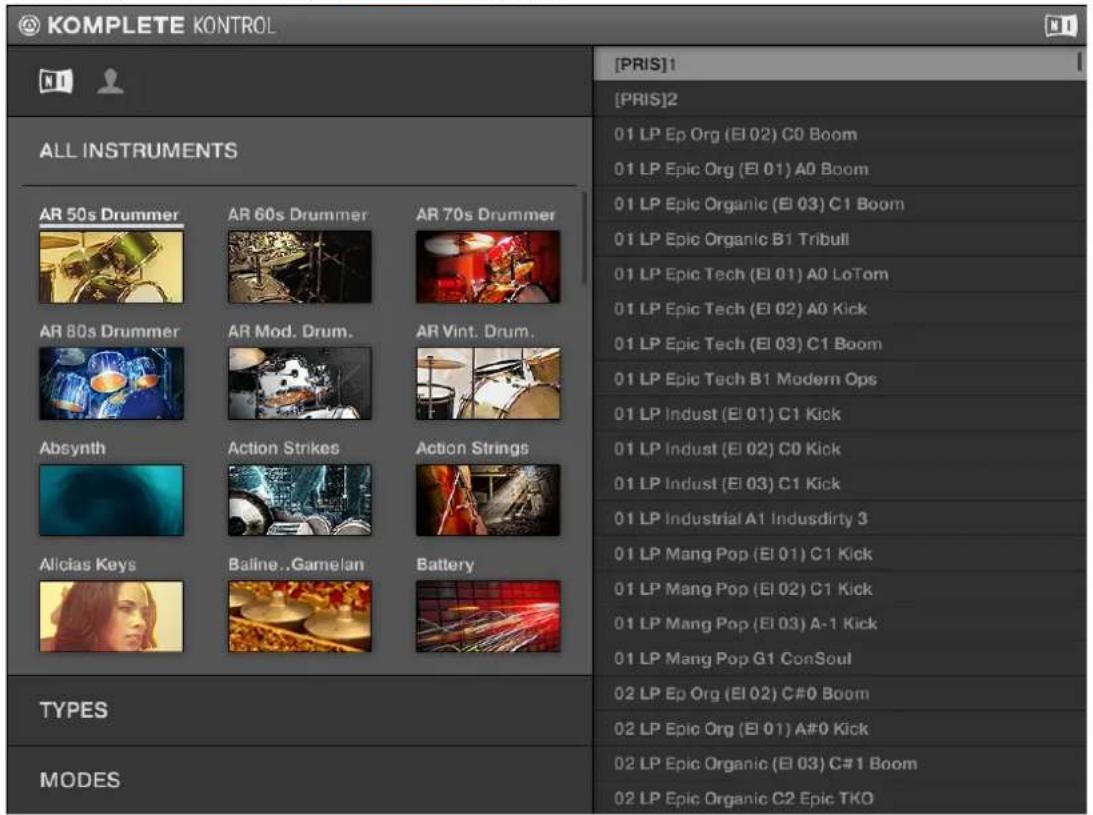The width and height of the screenshot is (1093, 815).
Task: Load 01 LP Epic Tech B1 Modern Ops
Action: tap(839, 379)
